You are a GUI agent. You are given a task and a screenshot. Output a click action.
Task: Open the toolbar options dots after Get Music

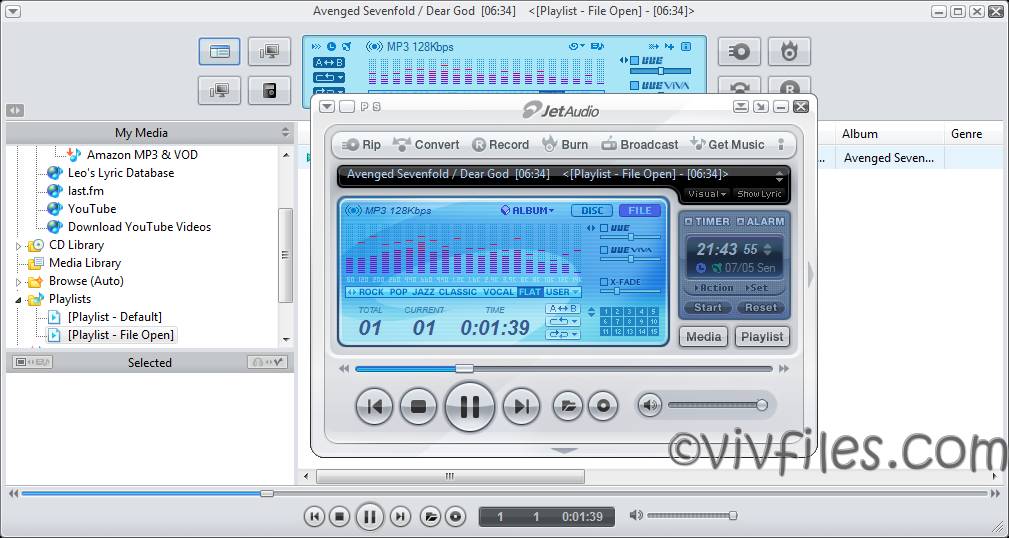(781, 145)
